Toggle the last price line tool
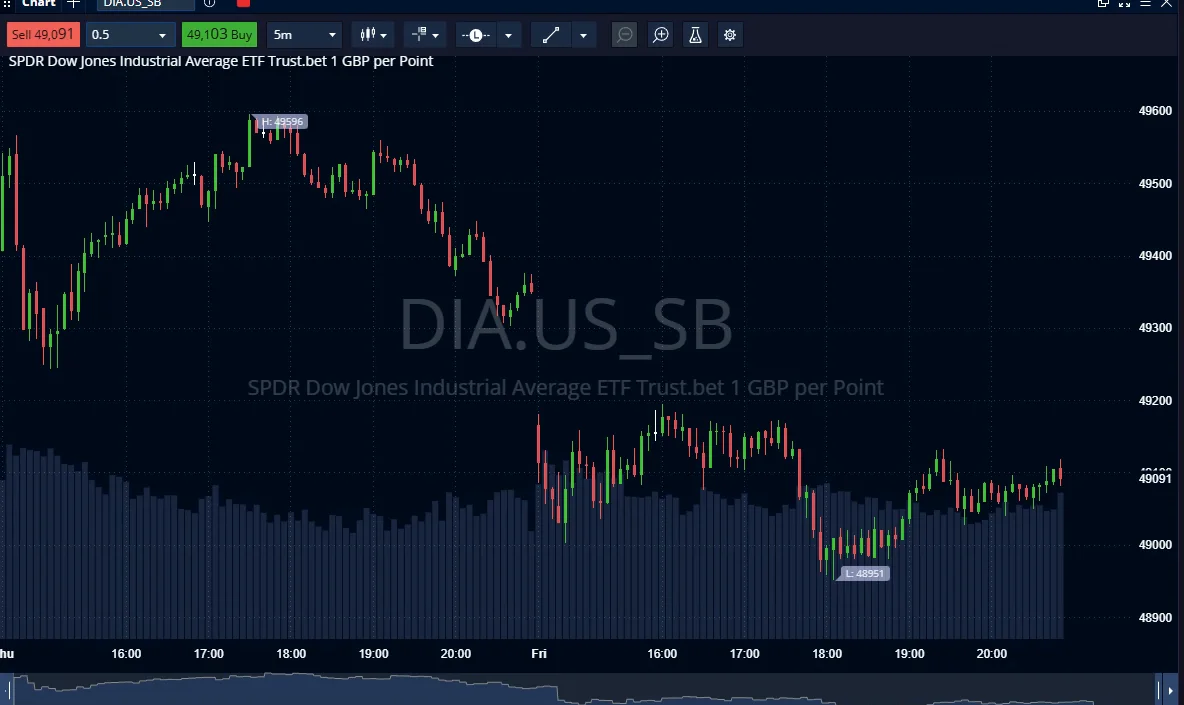 coord(476,35)
